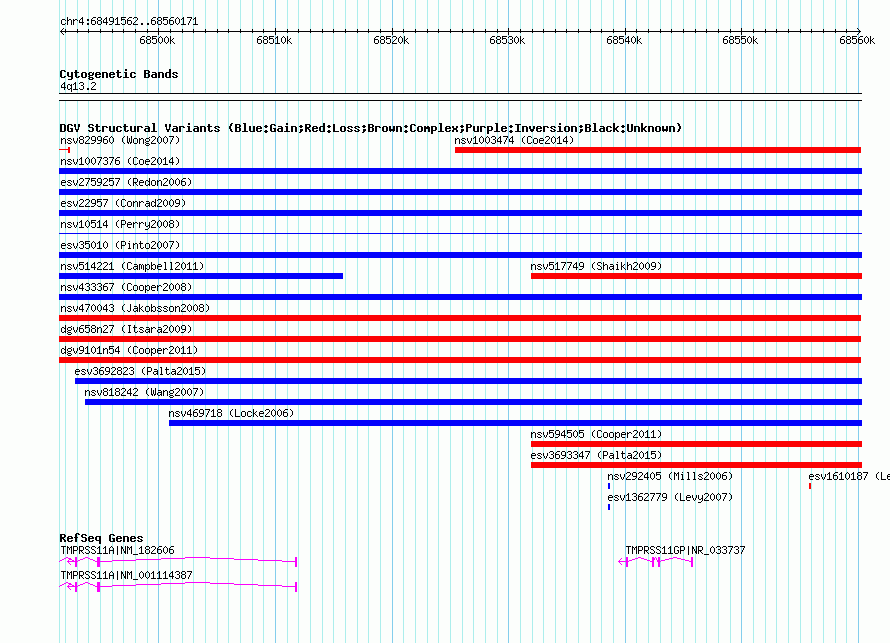Click the nsv292405 (Mills2006) small blue marker
This screenshot has height=643, width=890.
point(609,486)
